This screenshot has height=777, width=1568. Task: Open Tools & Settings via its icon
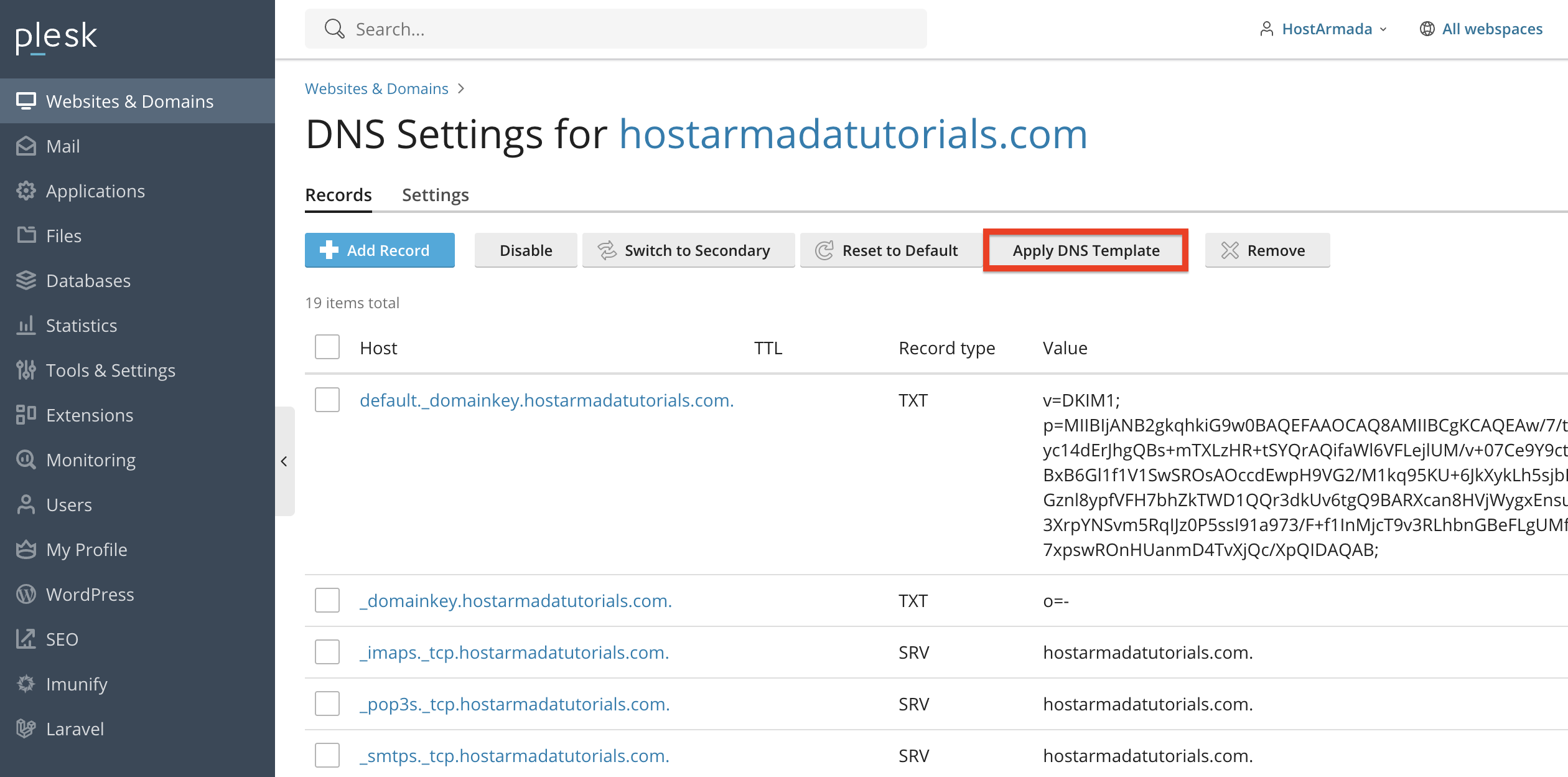pyautogui.click(x=26, y=370)
